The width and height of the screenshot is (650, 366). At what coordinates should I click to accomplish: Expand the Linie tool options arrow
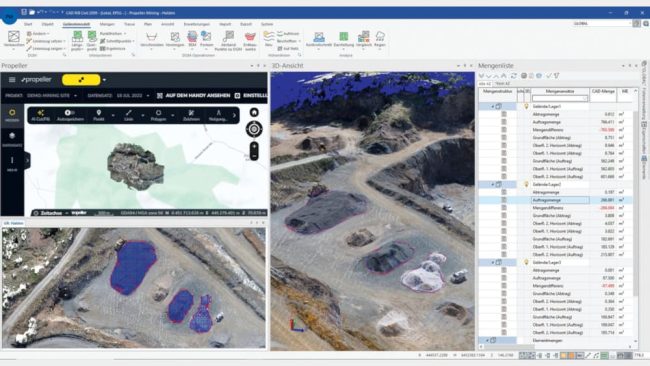click(x=143, y=116)
